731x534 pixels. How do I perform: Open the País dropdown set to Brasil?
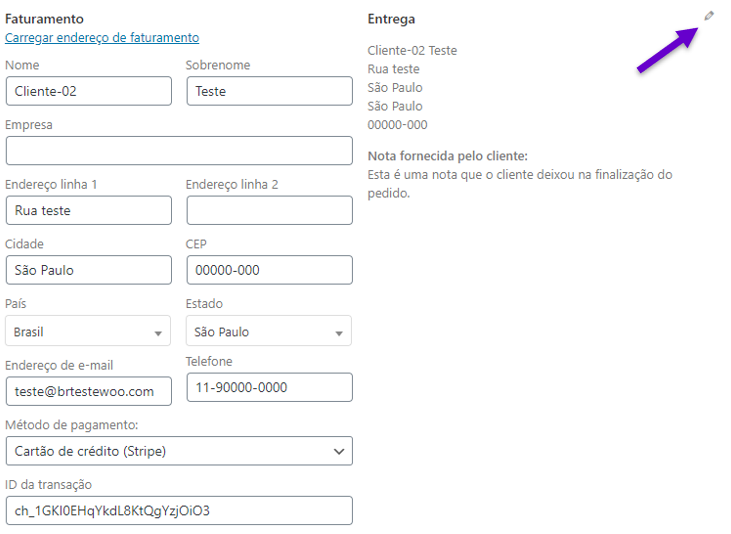pos(88,331)
